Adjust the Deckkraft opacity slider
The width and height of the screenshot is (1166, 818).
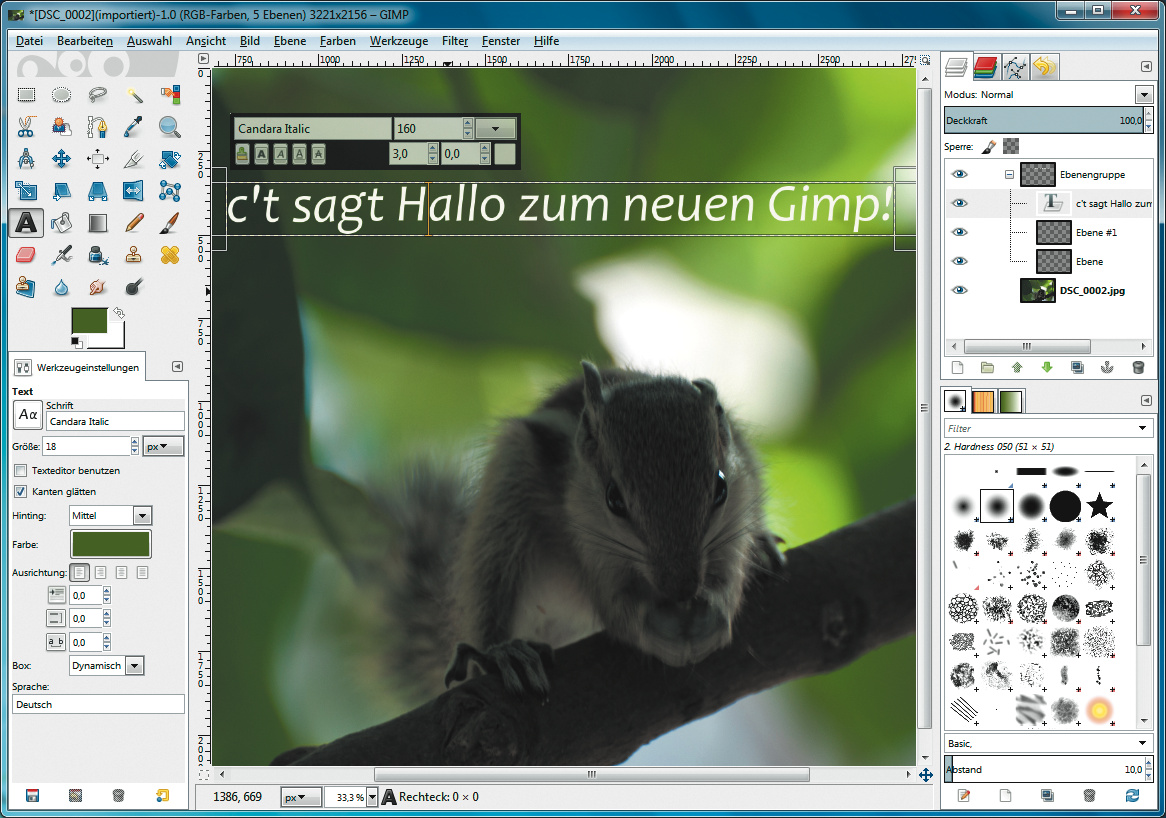pyautogui.click(x=1044, y=120)
